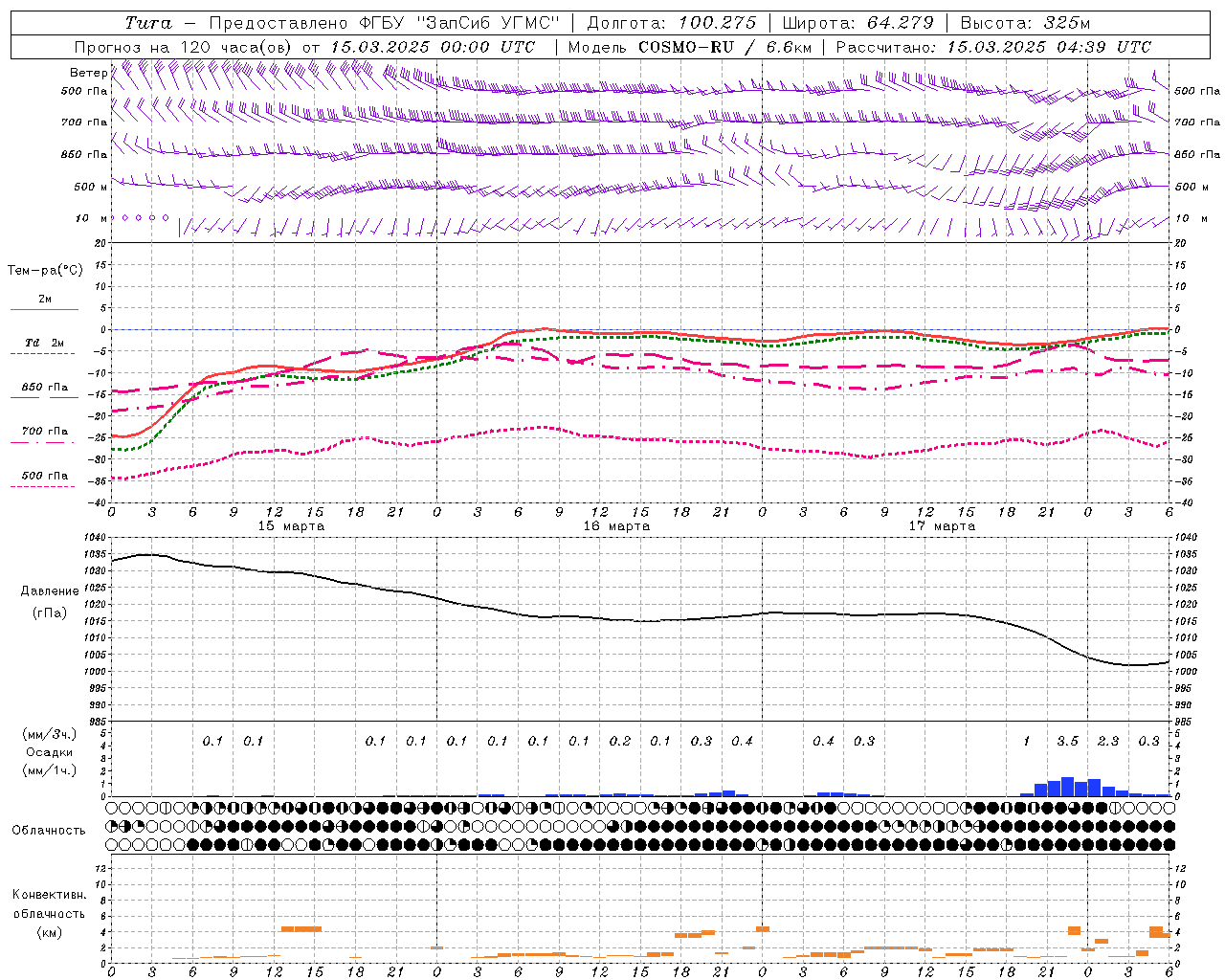This screenshot has width=1225, height=980.
Task: Click '850 гПа' temperature legend entry
Action: [x=45, y=388]
